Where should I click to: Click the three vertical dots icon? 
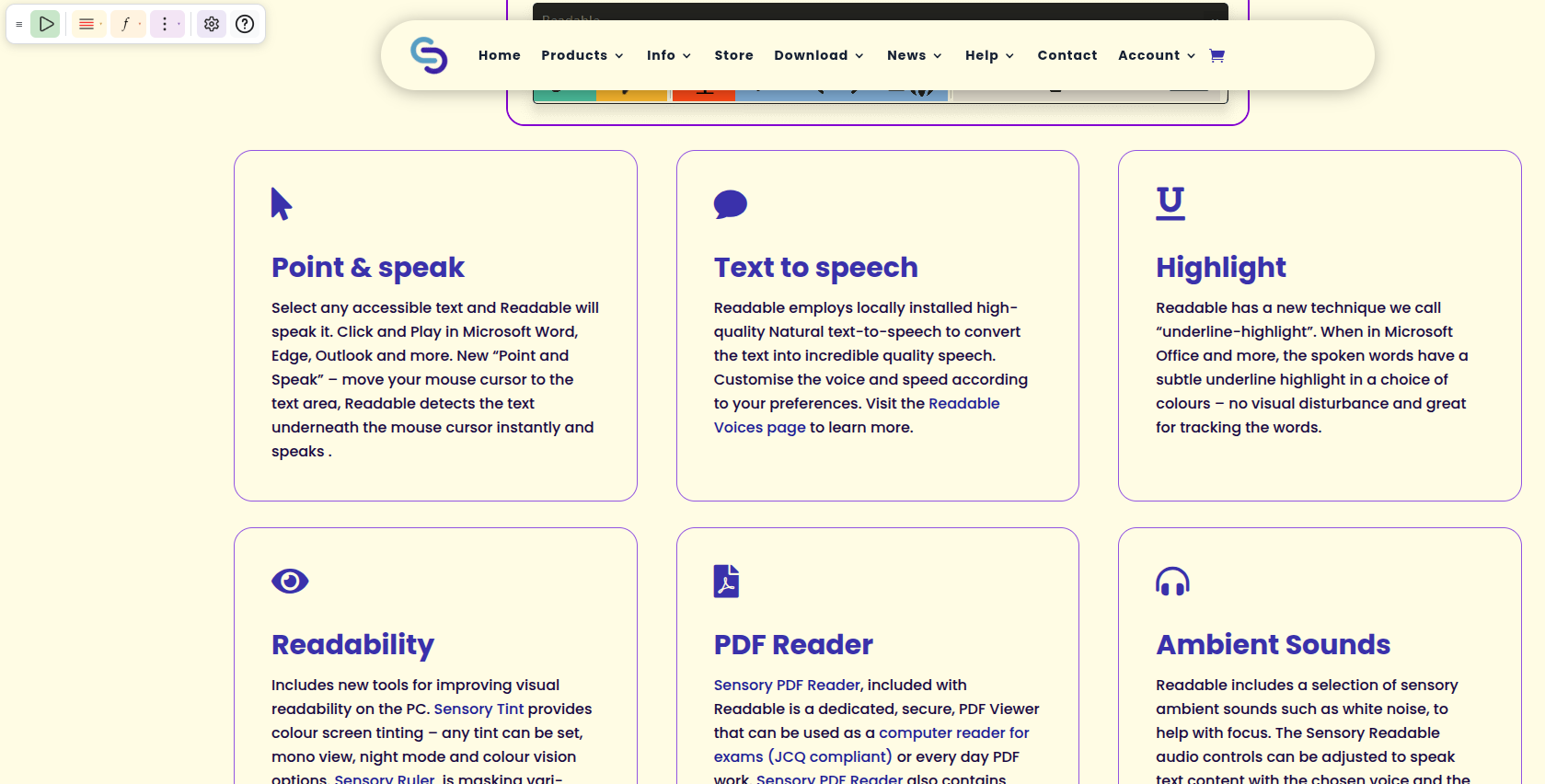(165, 24)
